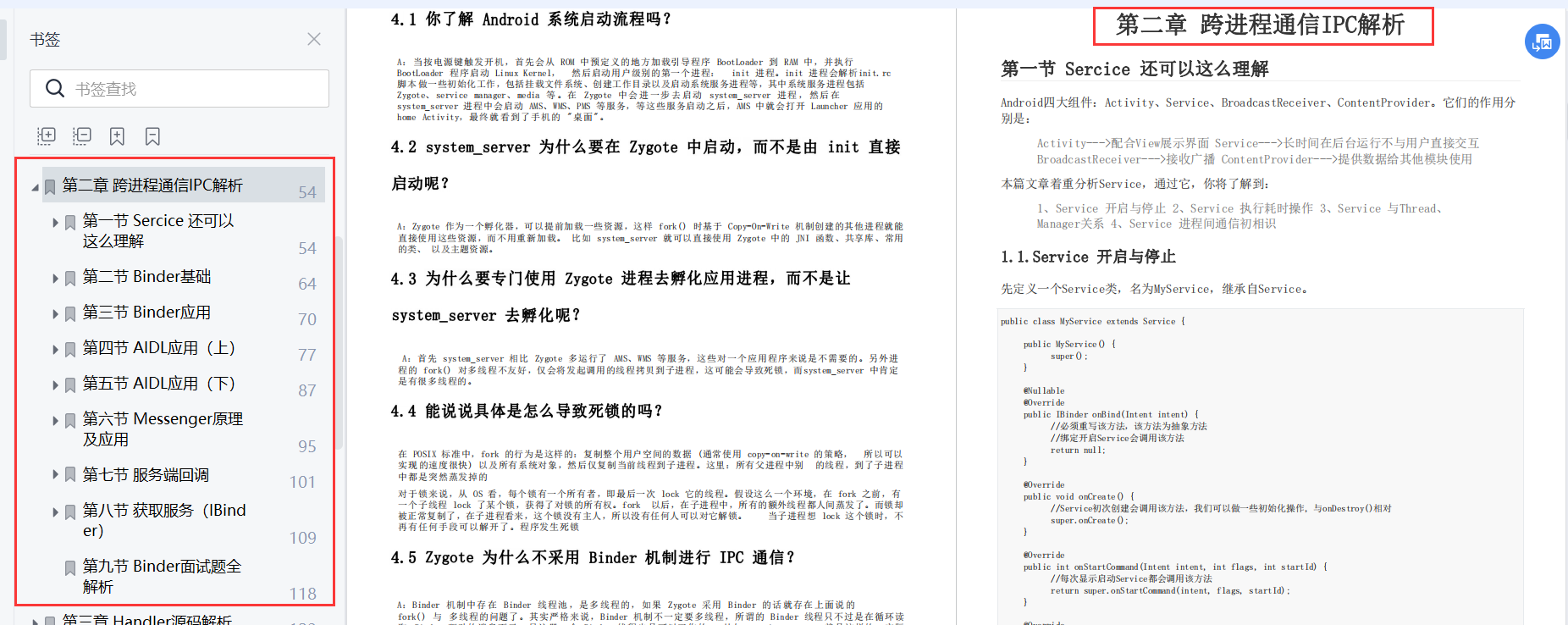Click bookmark icon of 第七节 服务端回调
Image resolution: width=1568 pixels, height=625 pixels.
[x=70, y=475]
